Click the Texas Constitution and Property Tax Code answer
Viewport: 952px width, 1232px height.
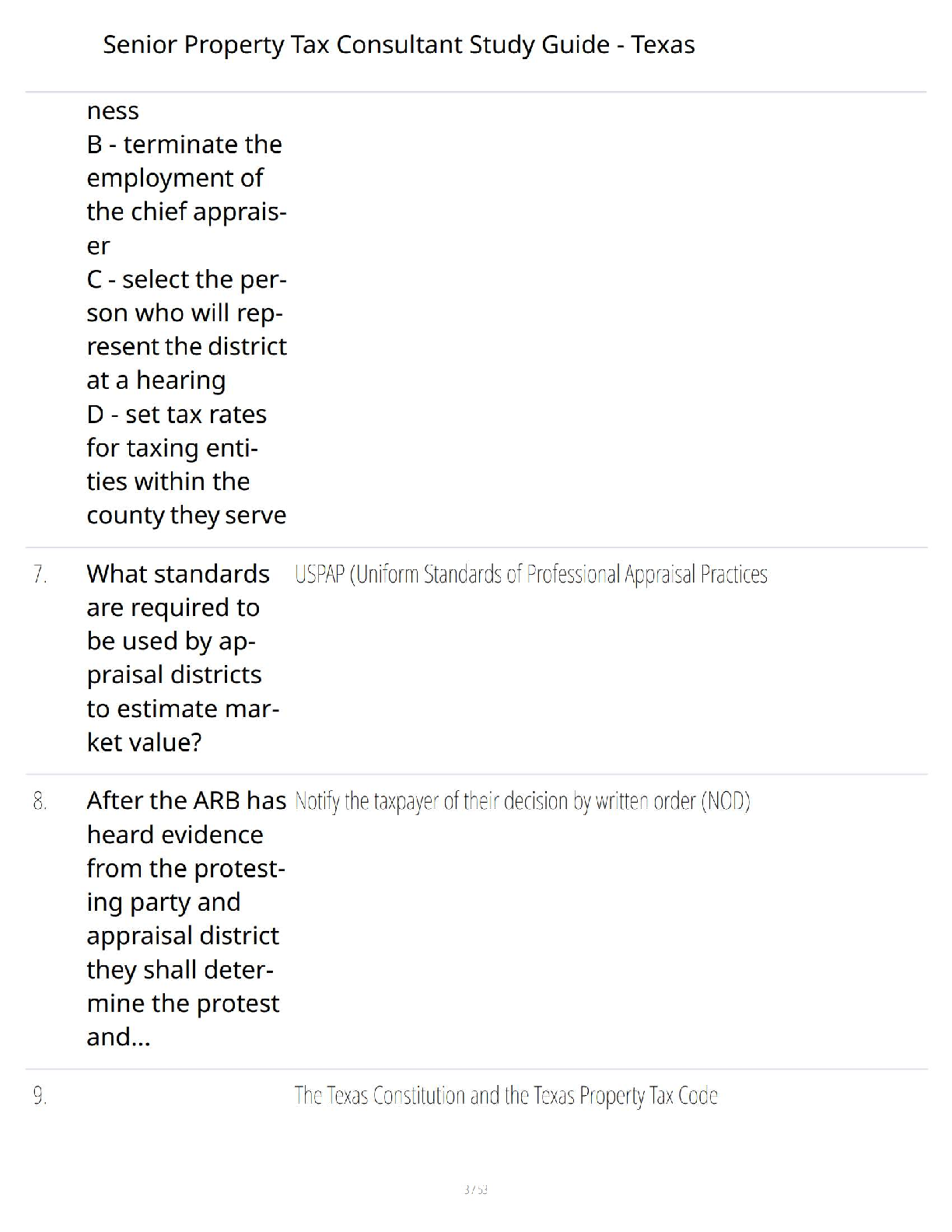click(506, 1096)
